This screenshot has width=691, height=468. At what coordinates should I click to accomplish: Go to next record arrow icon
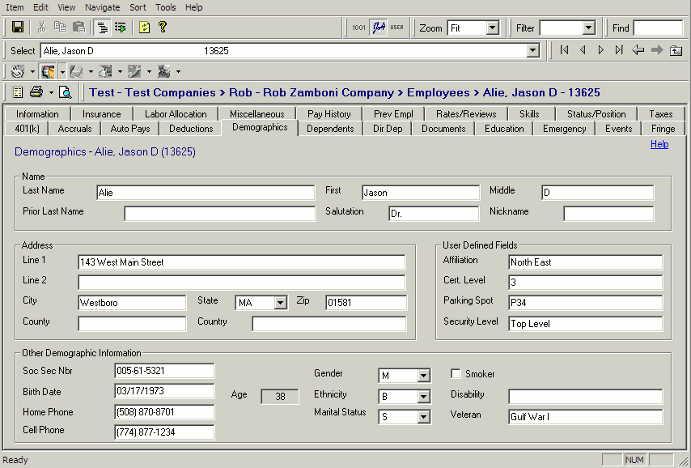pos(601,50)
